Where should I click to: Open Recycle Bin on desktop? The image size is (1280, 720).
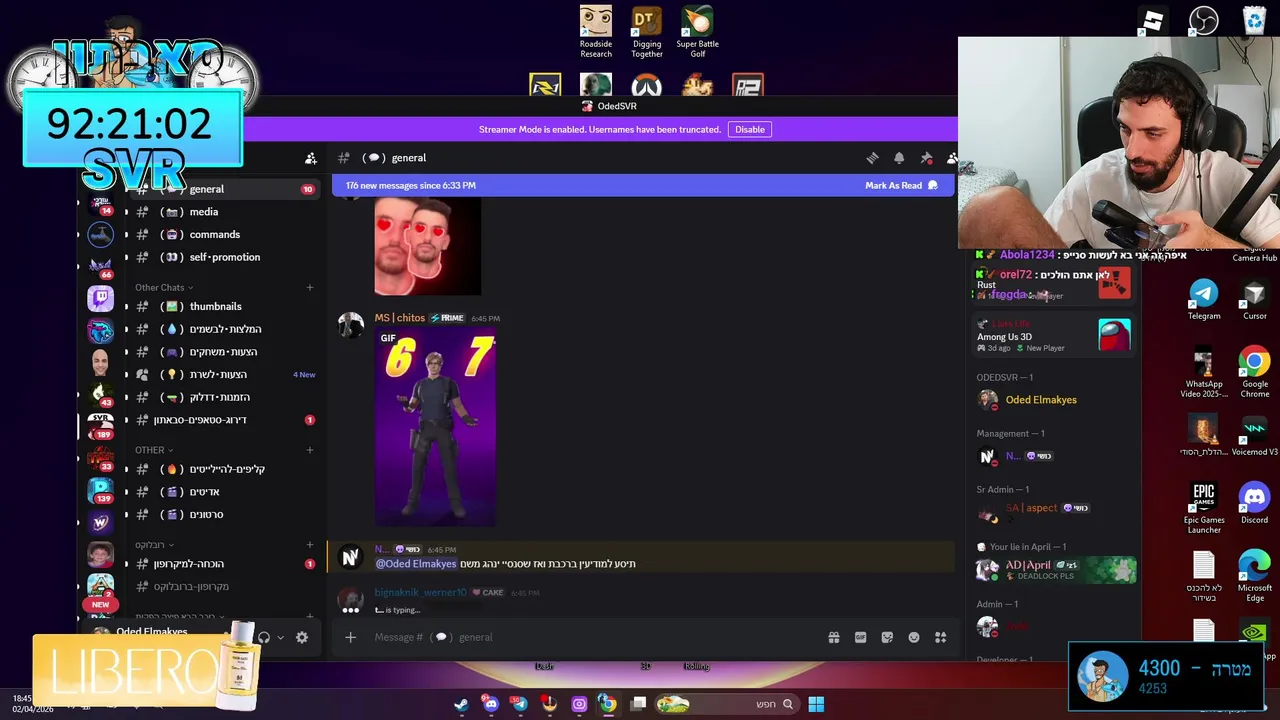(x=1254, y=20)
